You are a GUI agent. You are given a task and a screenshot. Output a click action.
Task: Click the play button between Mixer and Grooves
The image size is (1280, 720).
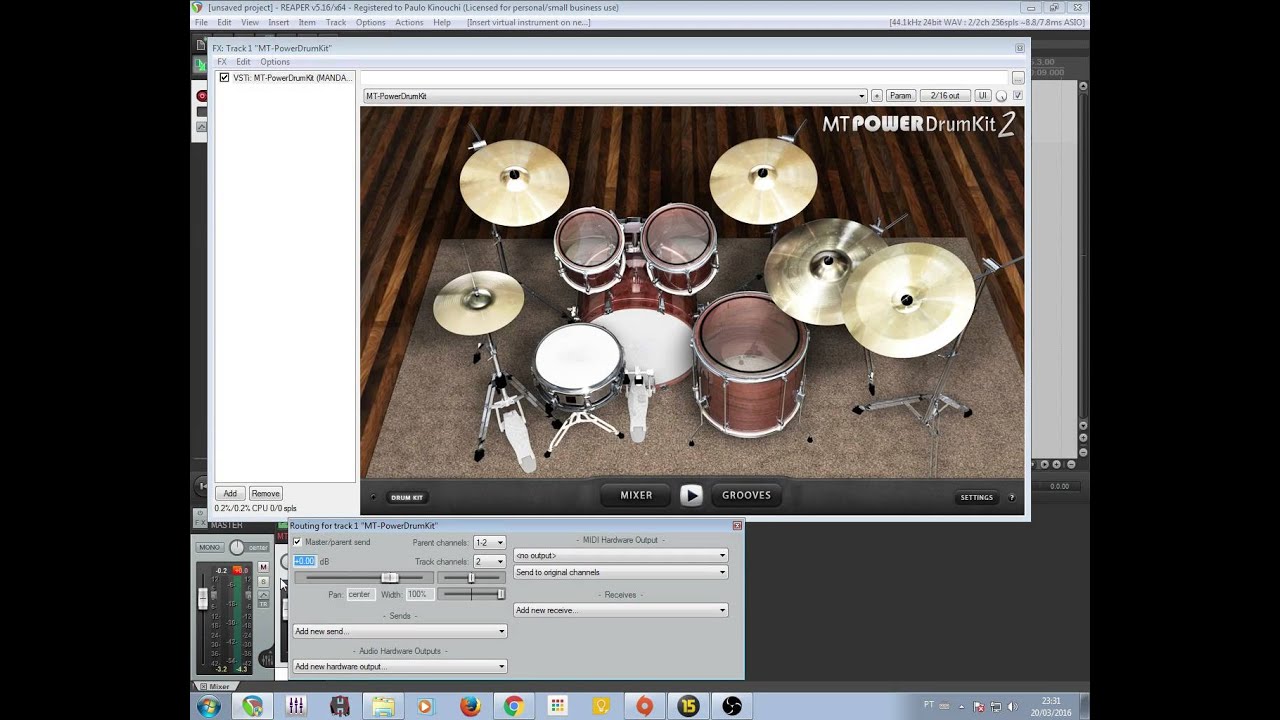pyautogui.click(x=691, y=495)
